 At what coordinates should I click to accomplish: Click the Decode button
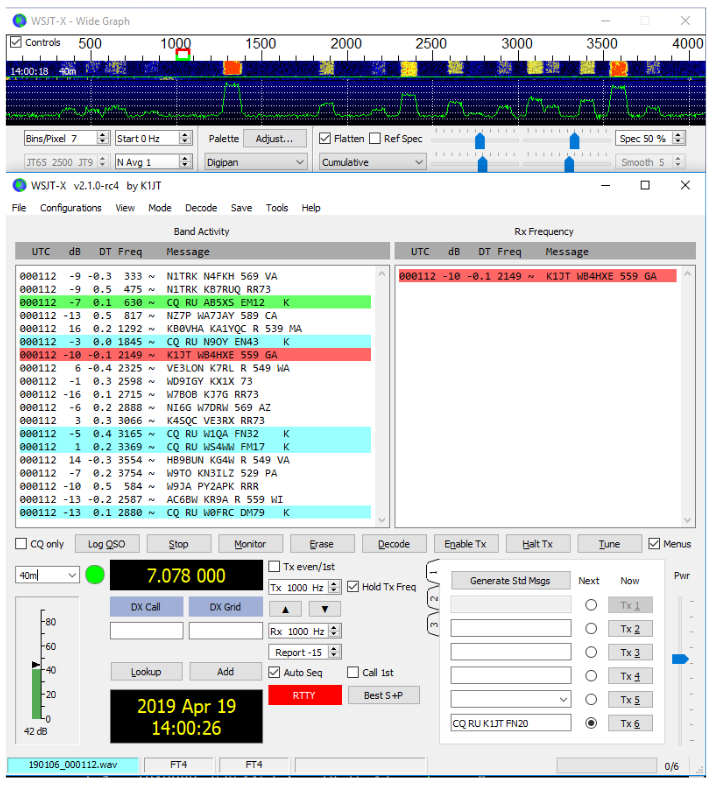point(394,544)
